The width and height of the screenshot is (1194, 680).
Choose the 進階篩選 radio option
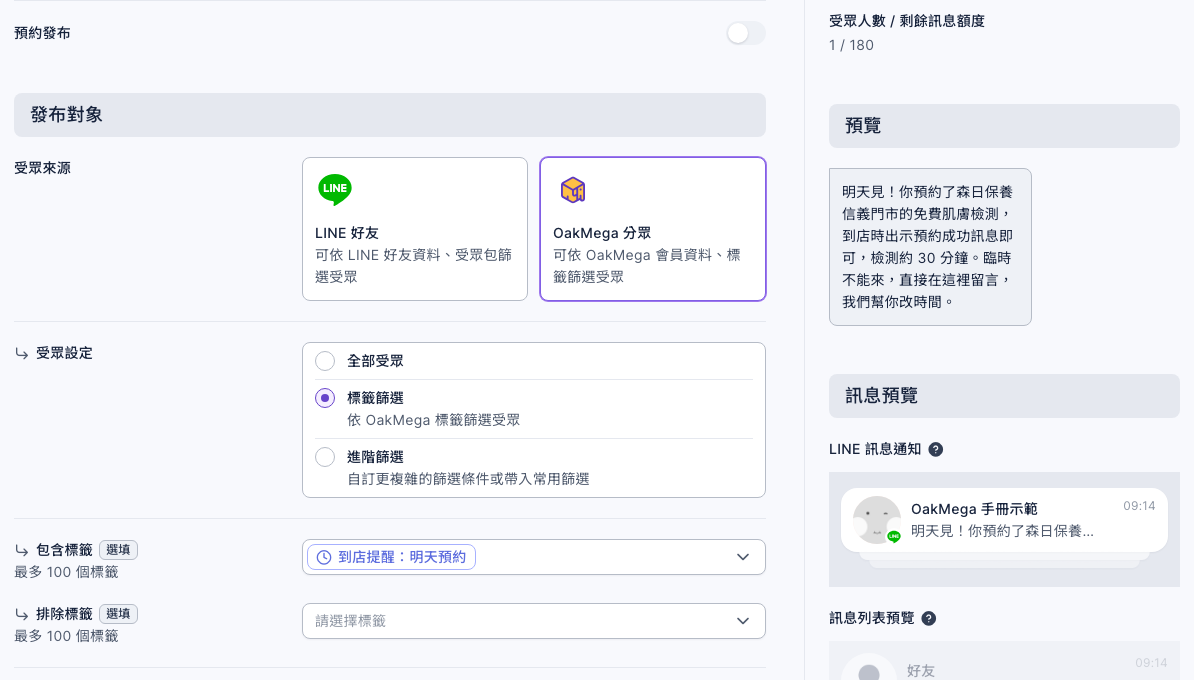(x=325, y=457)
